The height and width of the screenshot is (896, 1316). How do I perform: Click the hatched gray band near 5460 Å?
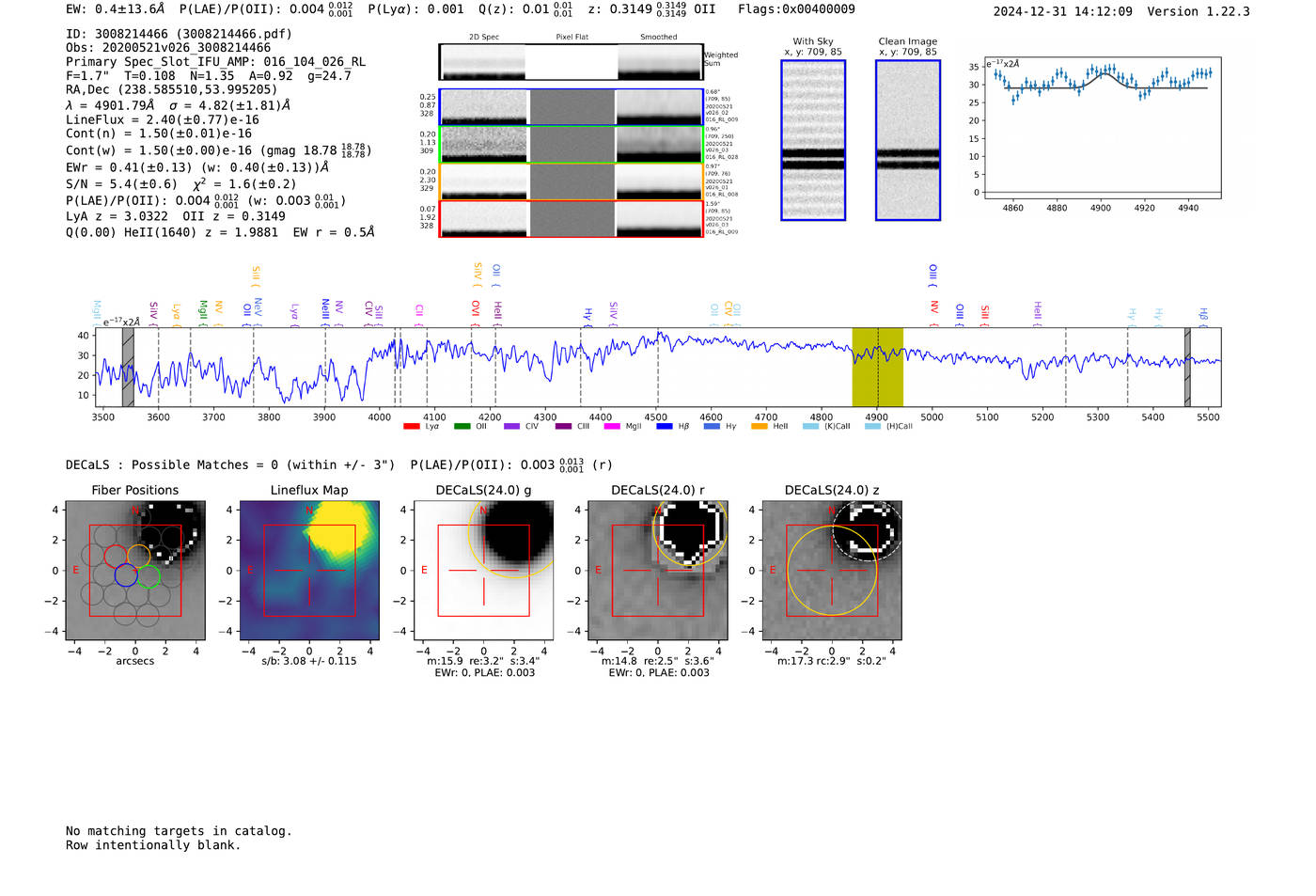click(x=1187, y=367)
